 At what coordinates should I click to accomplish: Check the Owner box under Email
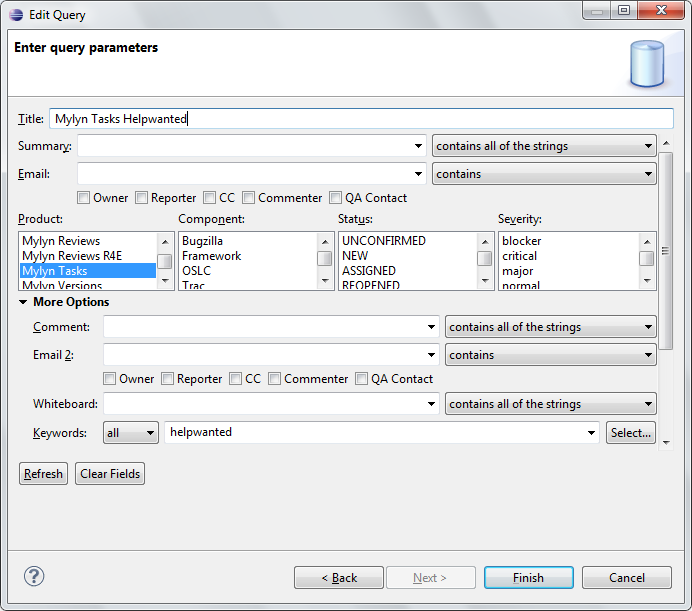tap(83, 197)
